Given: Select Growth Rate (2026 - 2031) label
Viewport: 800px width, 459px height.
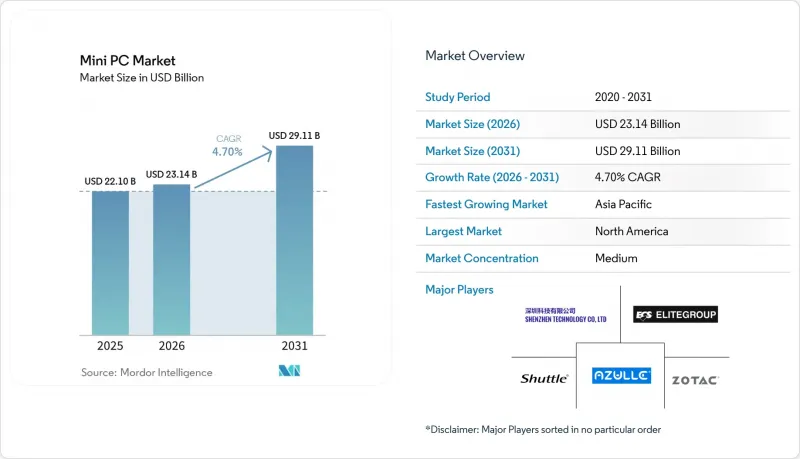Looking at the screenshot, I should pyautogui.click(x=492, y=177).
